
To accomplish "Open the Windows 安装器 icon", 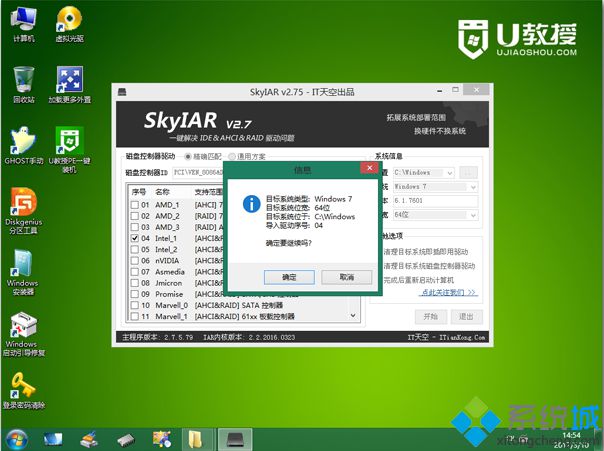I will pyautogui.click(x=23, y=272).
